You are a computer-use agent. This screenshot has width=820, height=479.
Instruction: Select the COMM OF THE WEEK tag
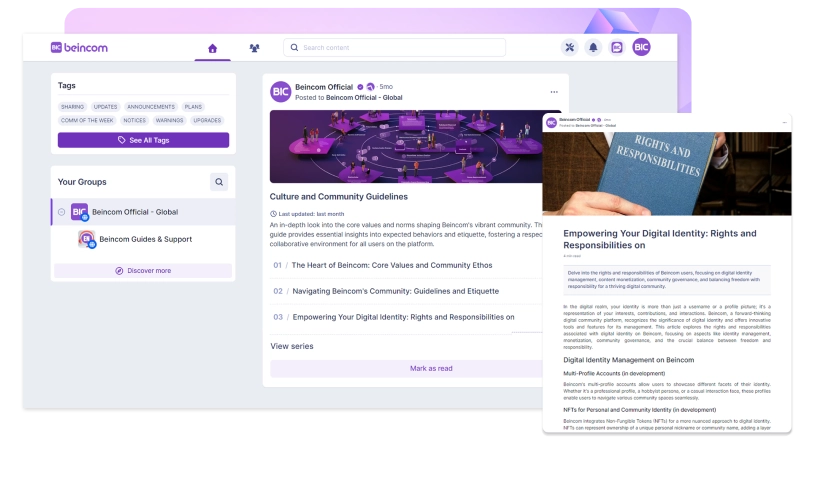(87, 120)
